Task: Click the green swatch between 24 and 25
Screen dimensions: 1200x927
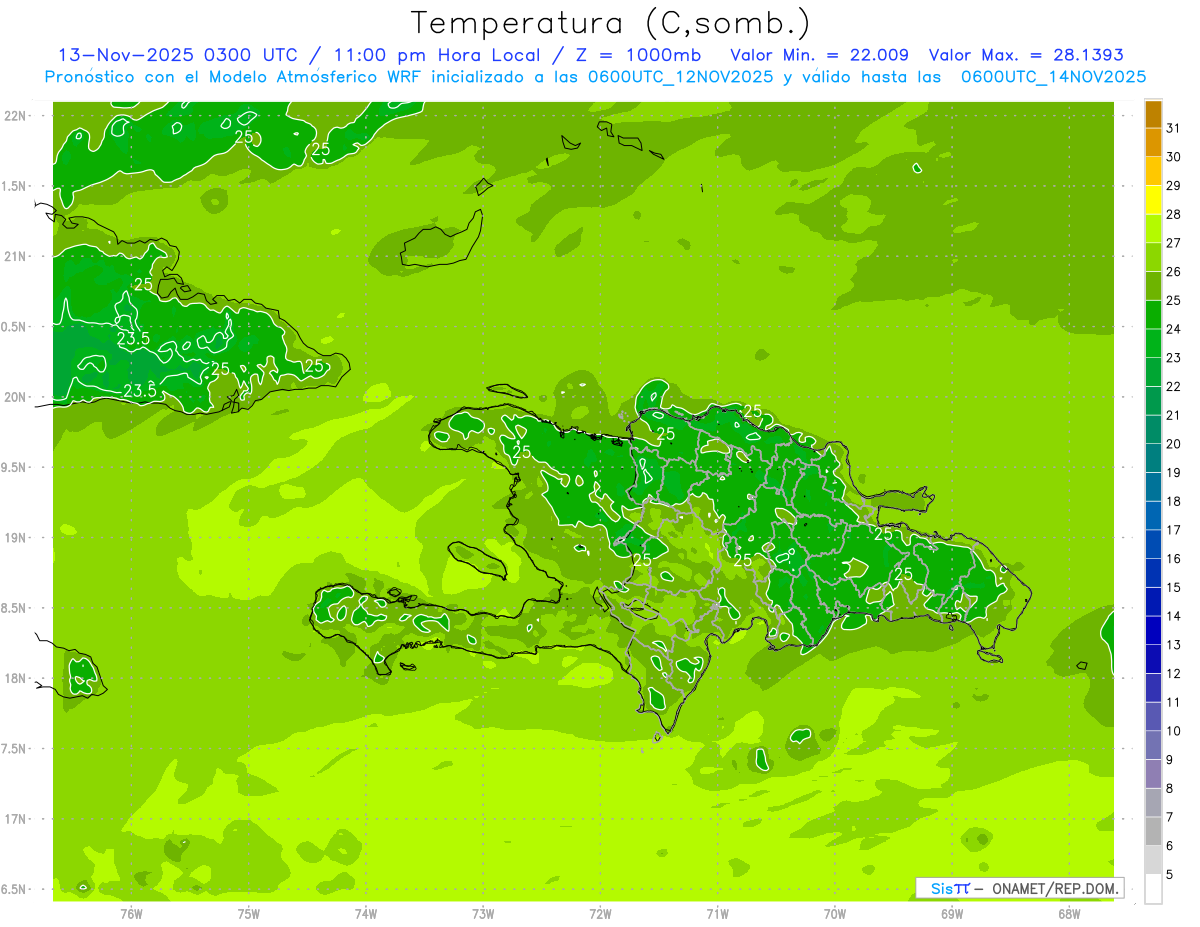Action: click(1153, 315)
